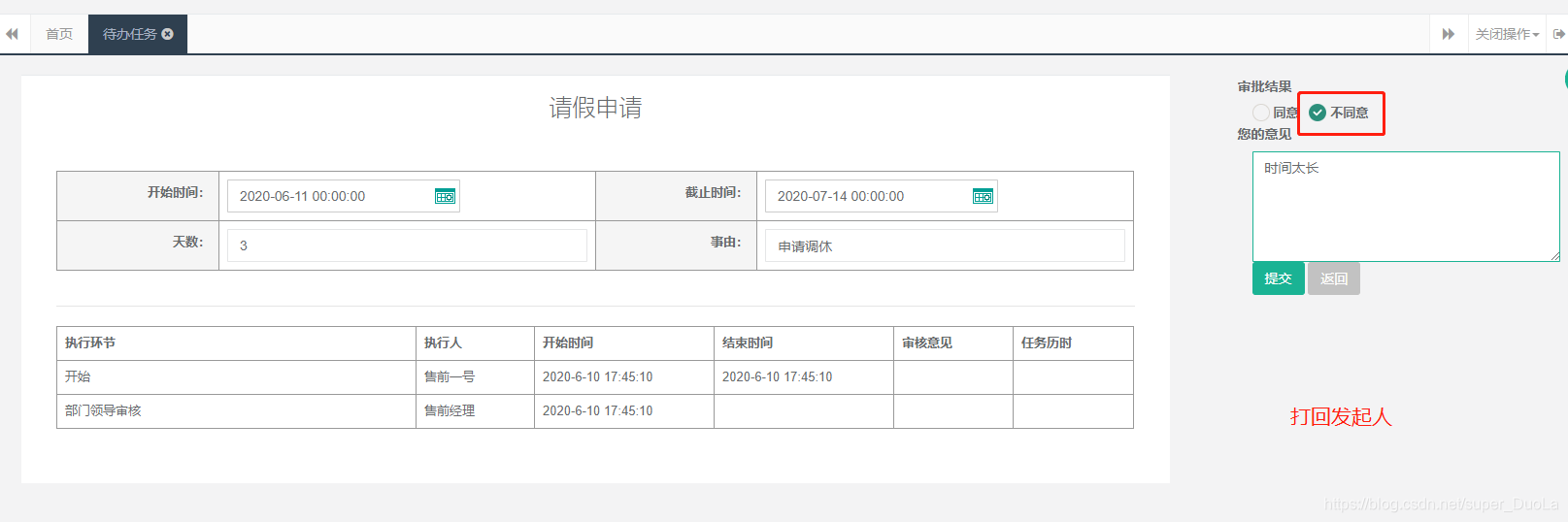Viewport: 1568px width, 522px height.
Task: Click the 审核意见 column header
Action: [952, 343]
